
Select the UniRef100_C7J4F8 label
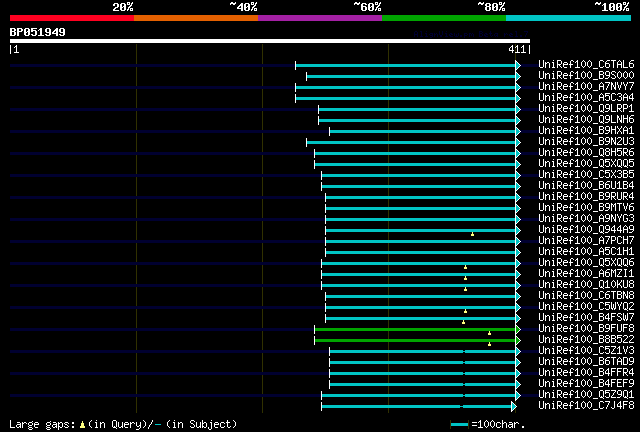coord(586,406)
